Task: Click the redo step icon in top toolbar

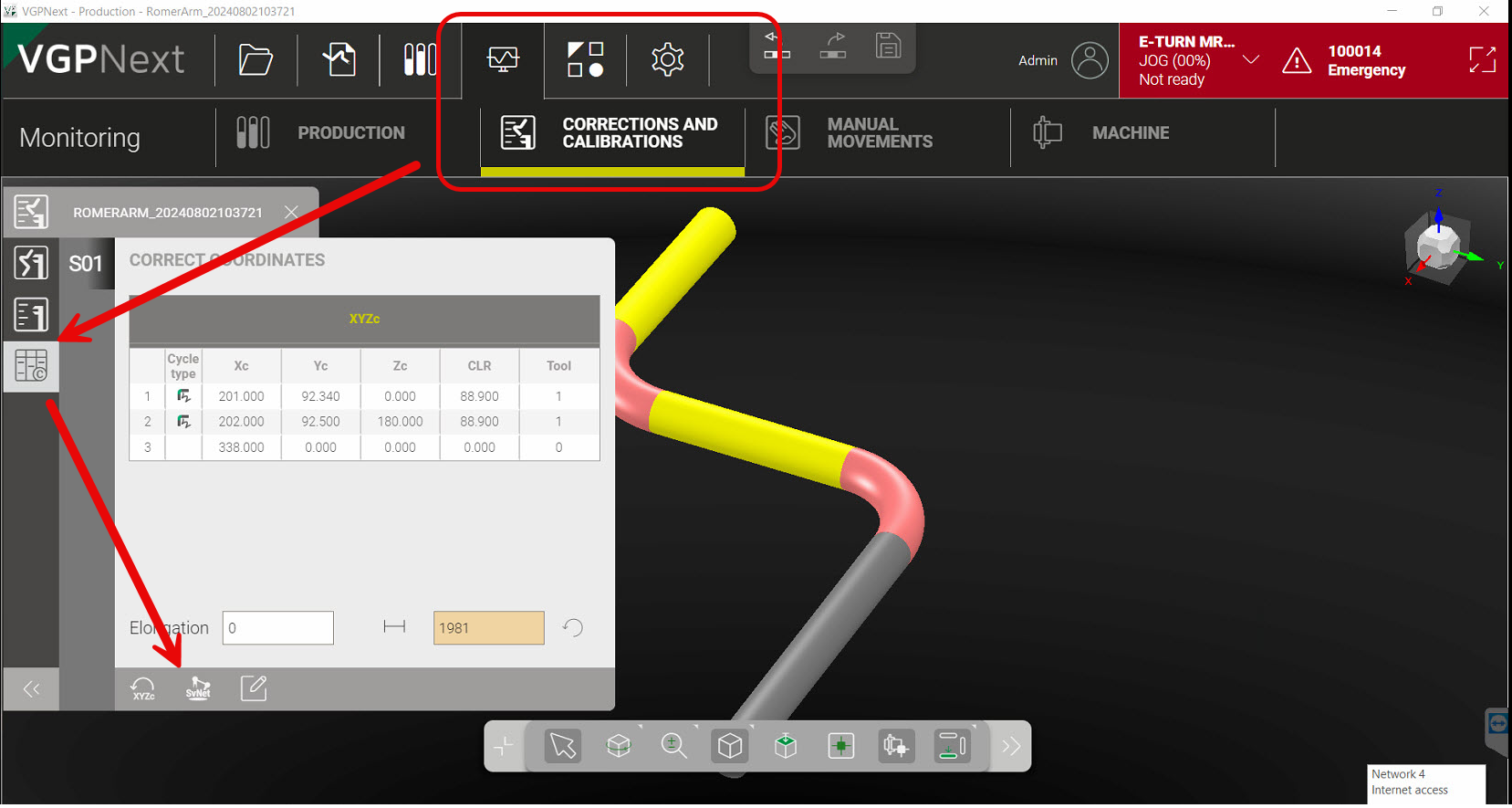Action: click(833, 46)
